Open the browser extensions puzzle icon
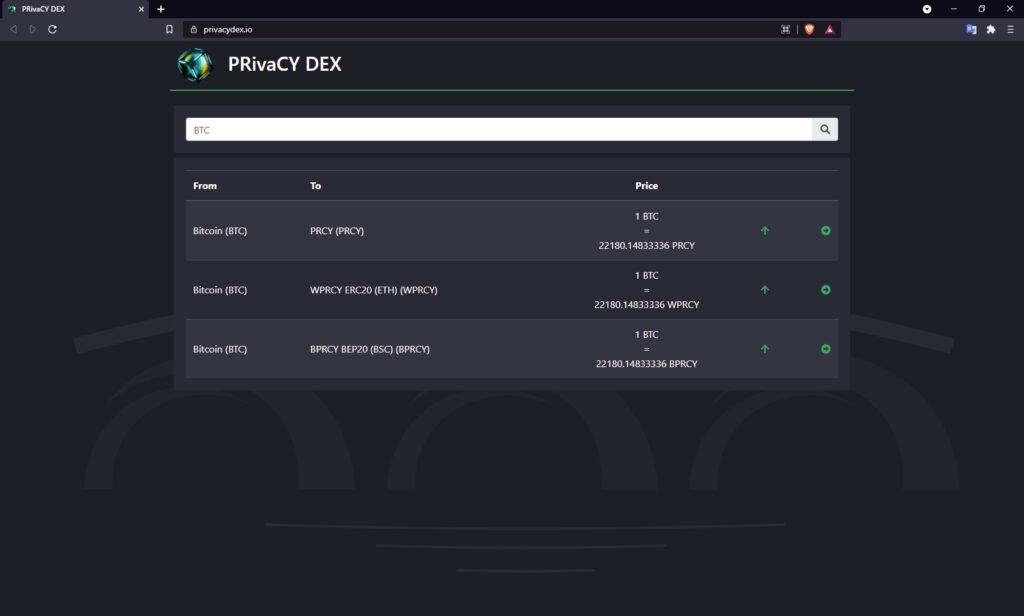The width and height of the screenshot is (1024, 616). [991, 29]
